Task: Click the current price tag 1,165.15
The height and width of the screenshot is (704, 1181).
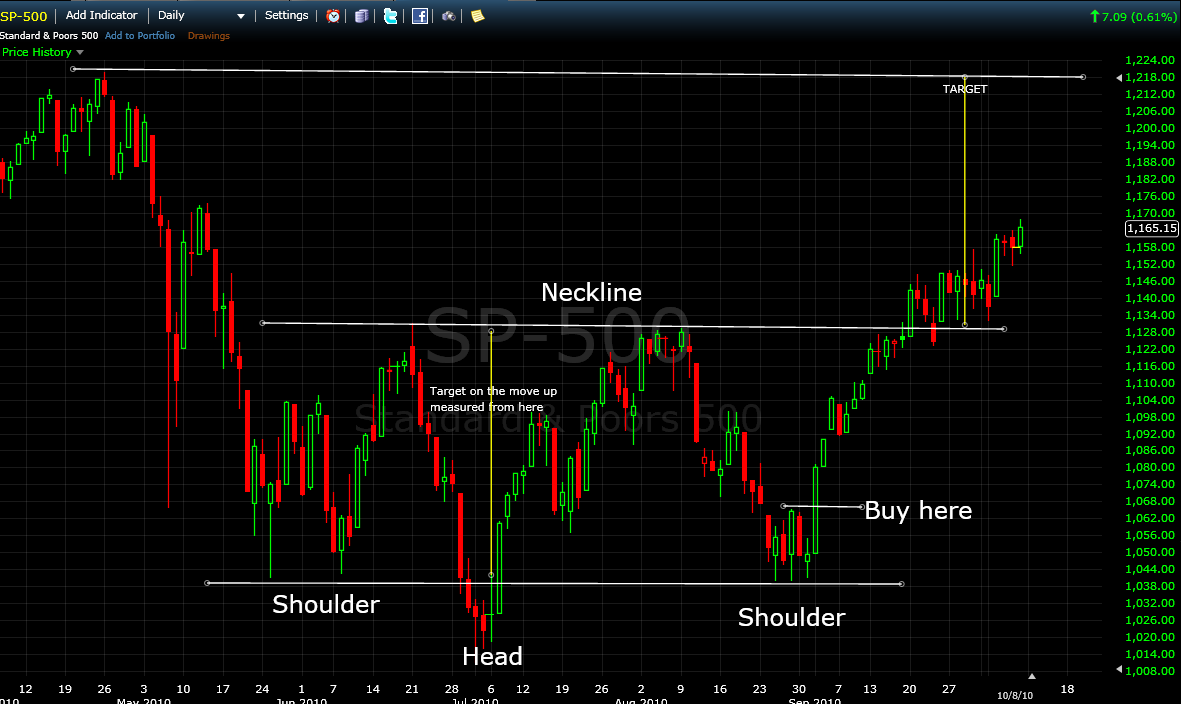Action: (1152, 228)
